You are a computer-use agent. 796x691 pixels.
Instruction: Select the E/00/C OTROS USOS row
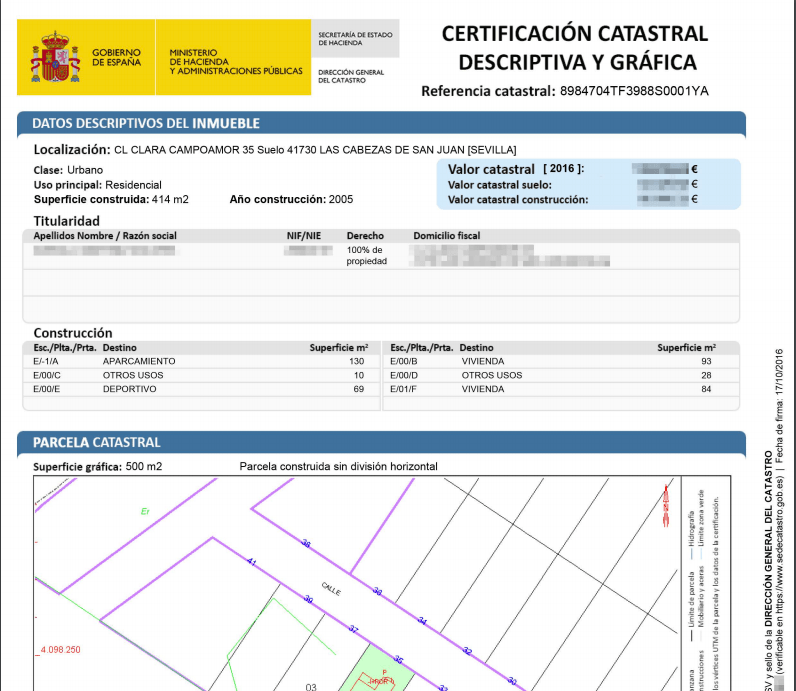[x=202, y=375]
